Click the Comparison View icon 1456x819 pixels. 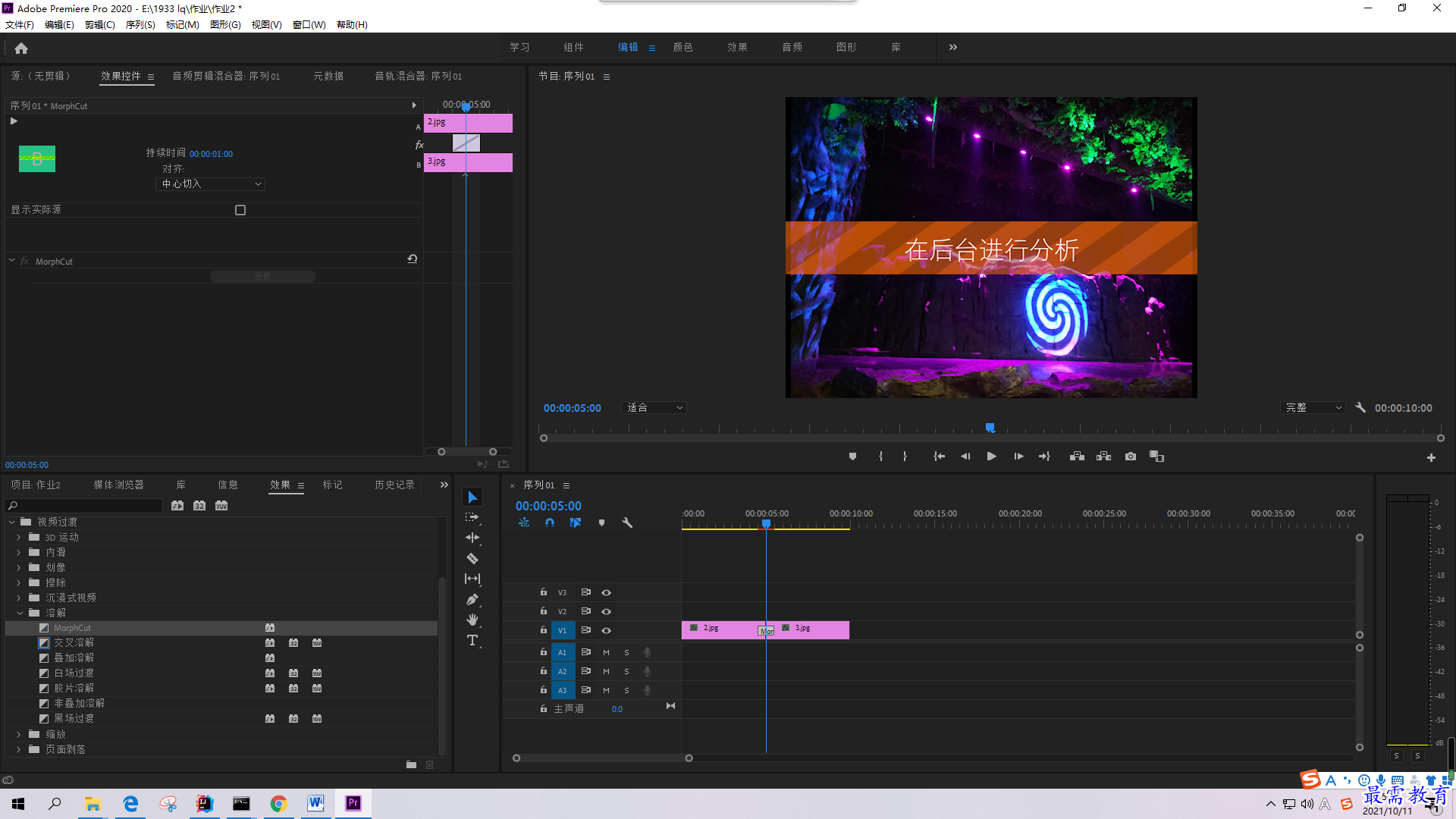click(x=1156, y=457)
